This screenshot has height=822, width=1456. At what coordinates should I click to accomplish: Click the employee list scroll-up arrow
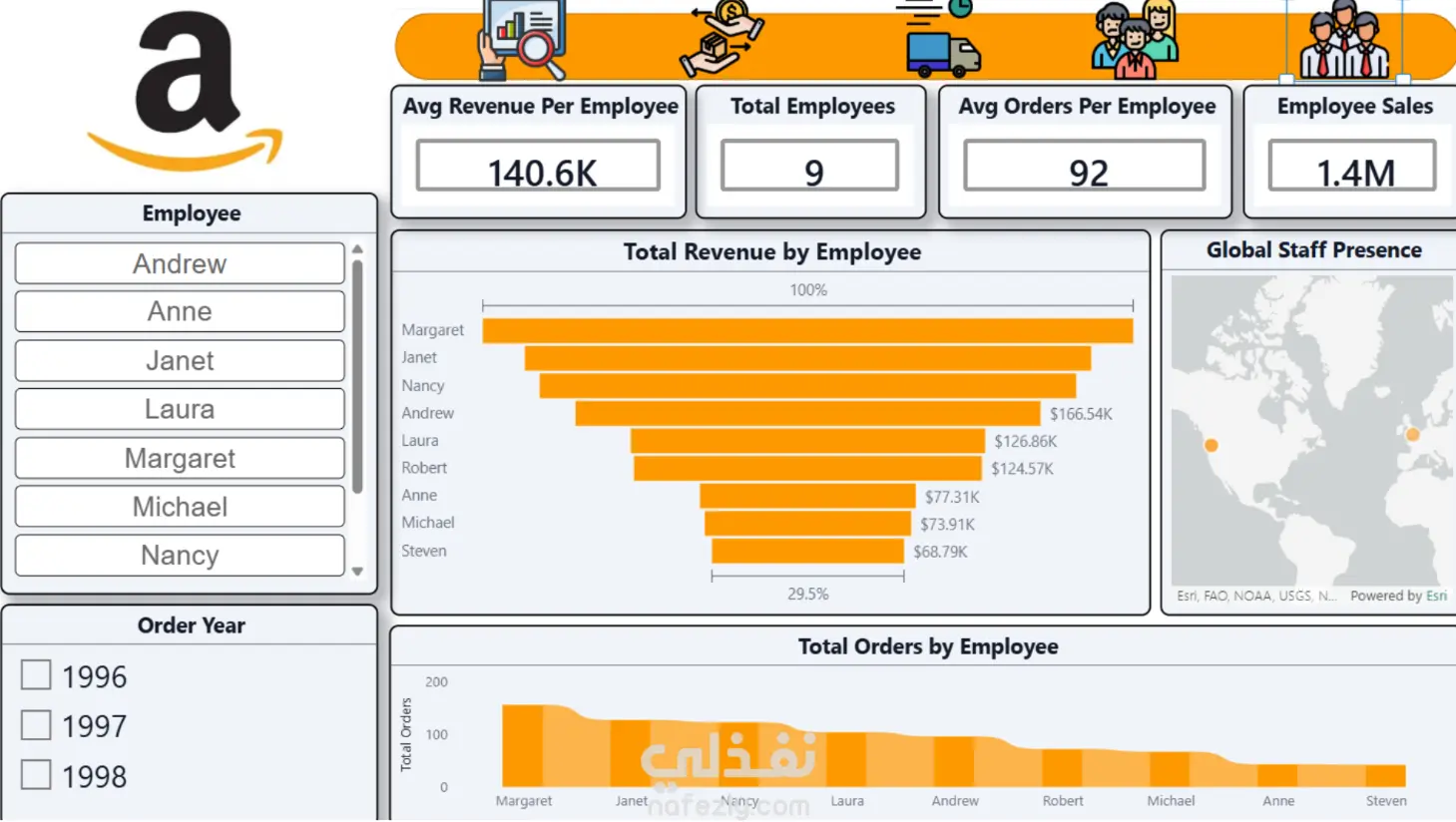point(357,249)
